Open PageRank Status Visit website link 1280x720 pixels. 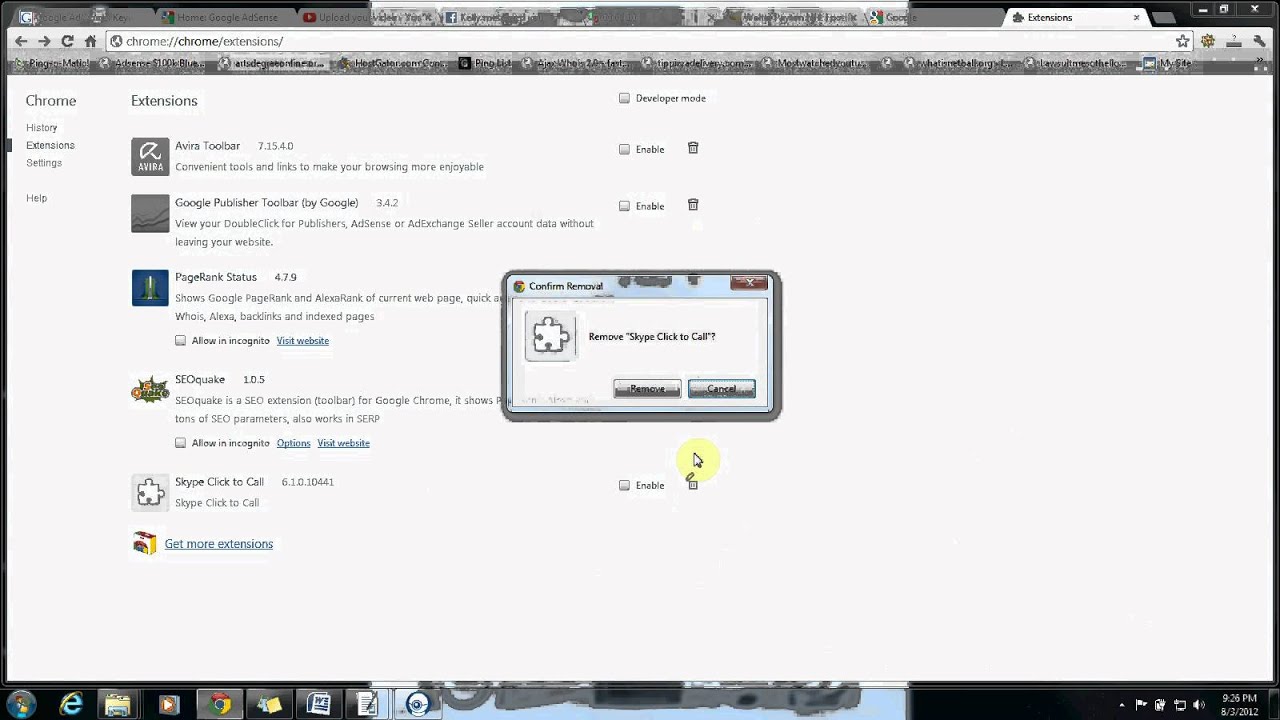tap(303, 341)
